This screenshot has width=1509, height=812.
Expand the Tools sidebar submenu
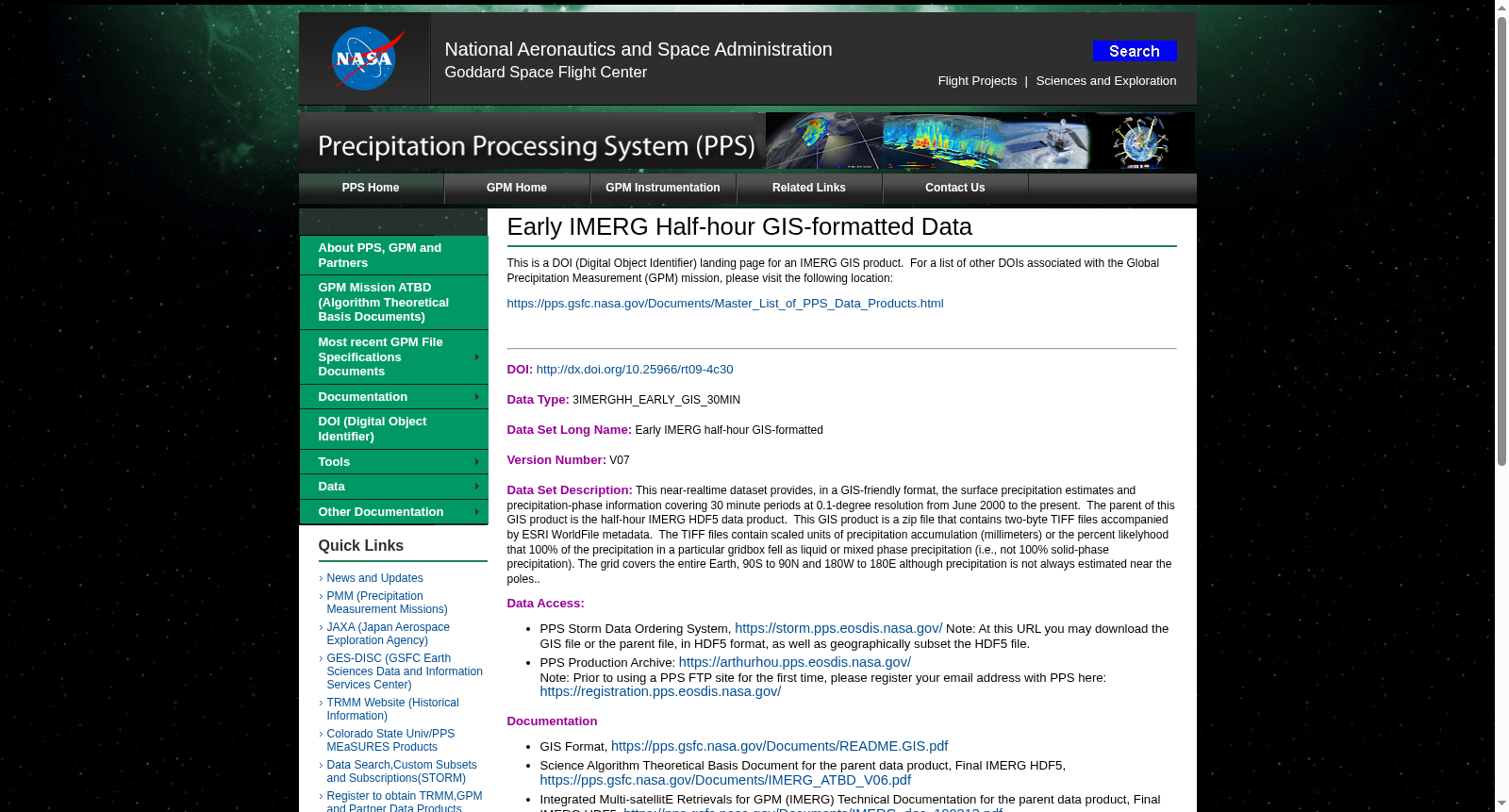click(x=393, y=462)
